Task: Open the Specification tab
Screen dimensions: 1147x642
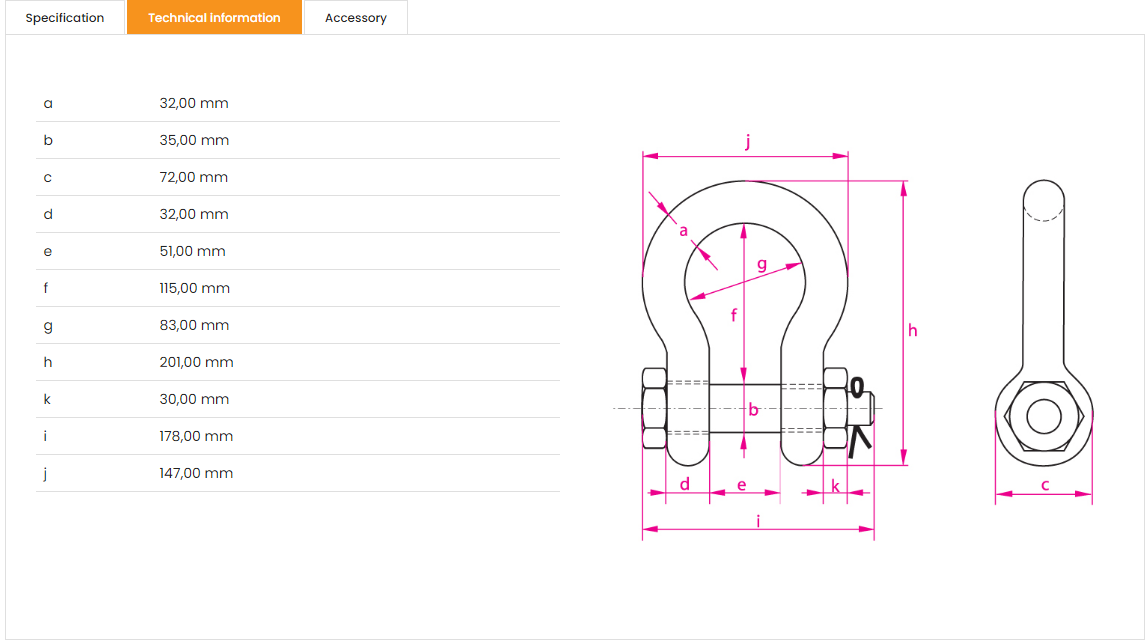Action: tap(65, 18)
